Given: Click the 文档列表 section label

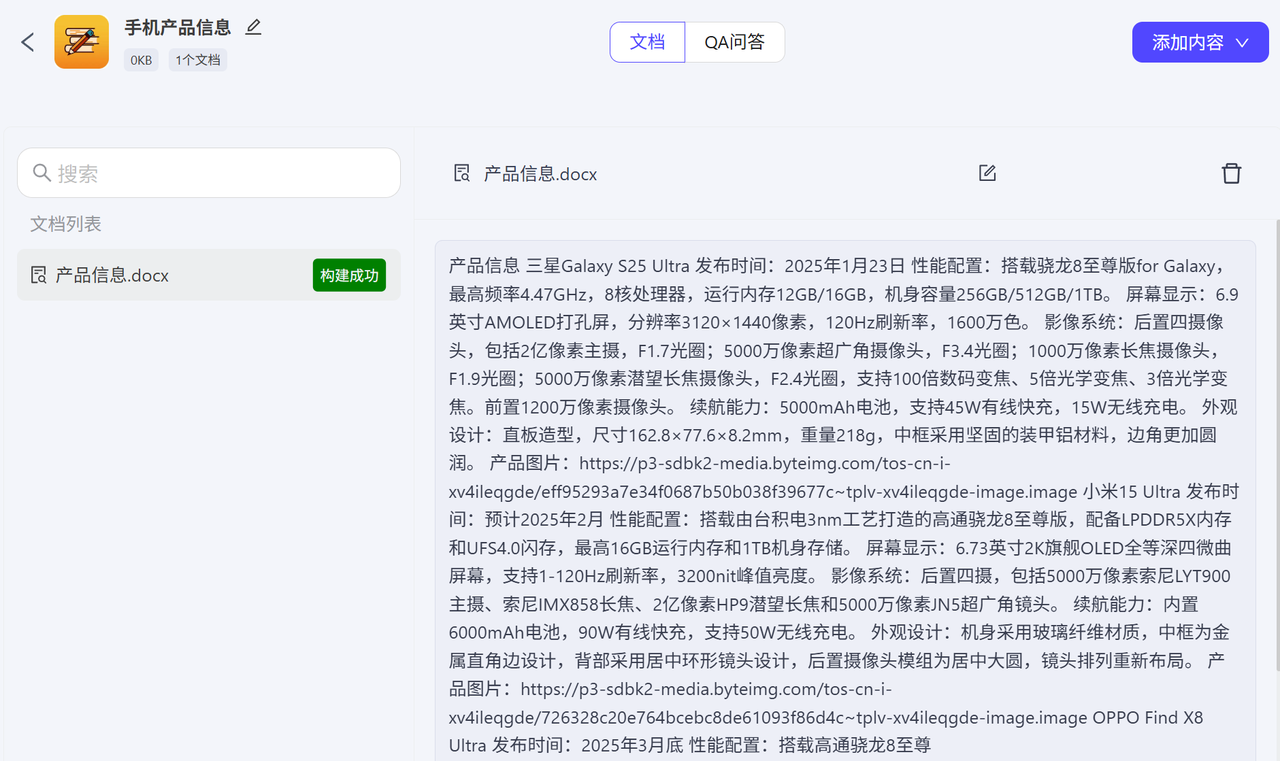Looking at the screenshot, I should (x=66, y=224).
